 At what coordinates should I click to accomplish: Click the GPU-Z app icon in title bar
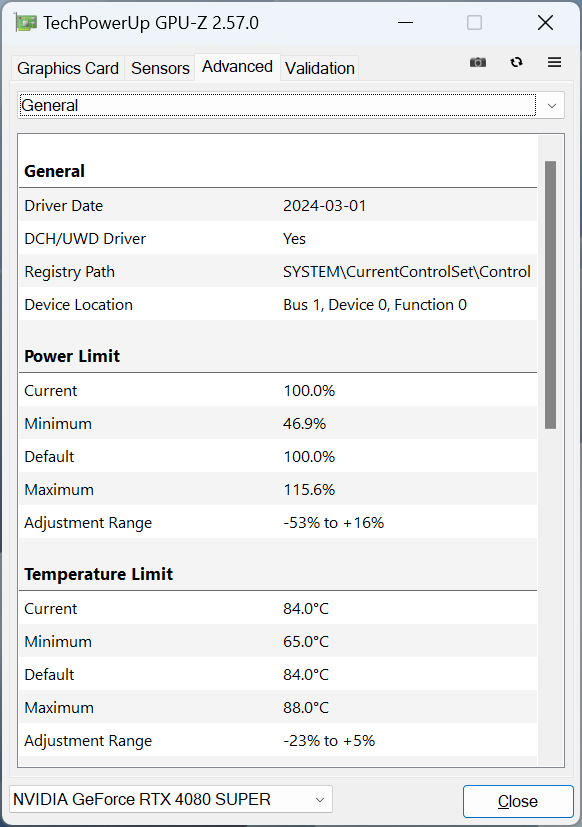(26, 23)
